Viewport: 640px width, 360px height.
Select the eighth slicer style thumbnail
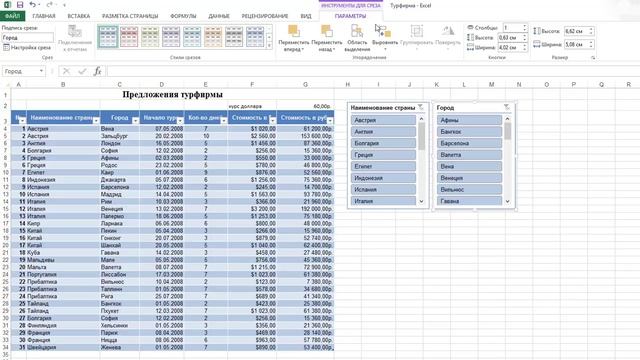click(255, 37)
